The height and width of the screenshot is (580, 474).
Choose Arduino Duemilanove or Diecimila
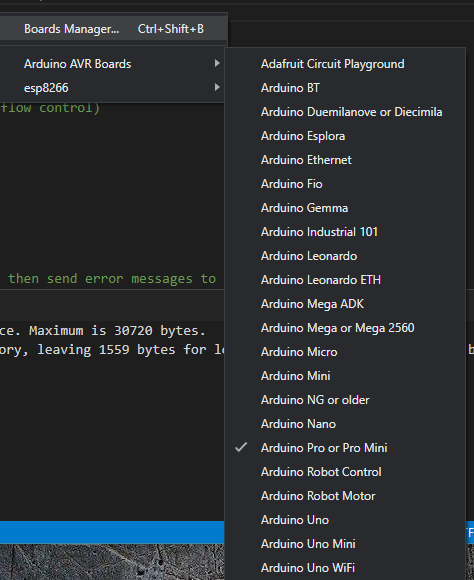point(345,112)
